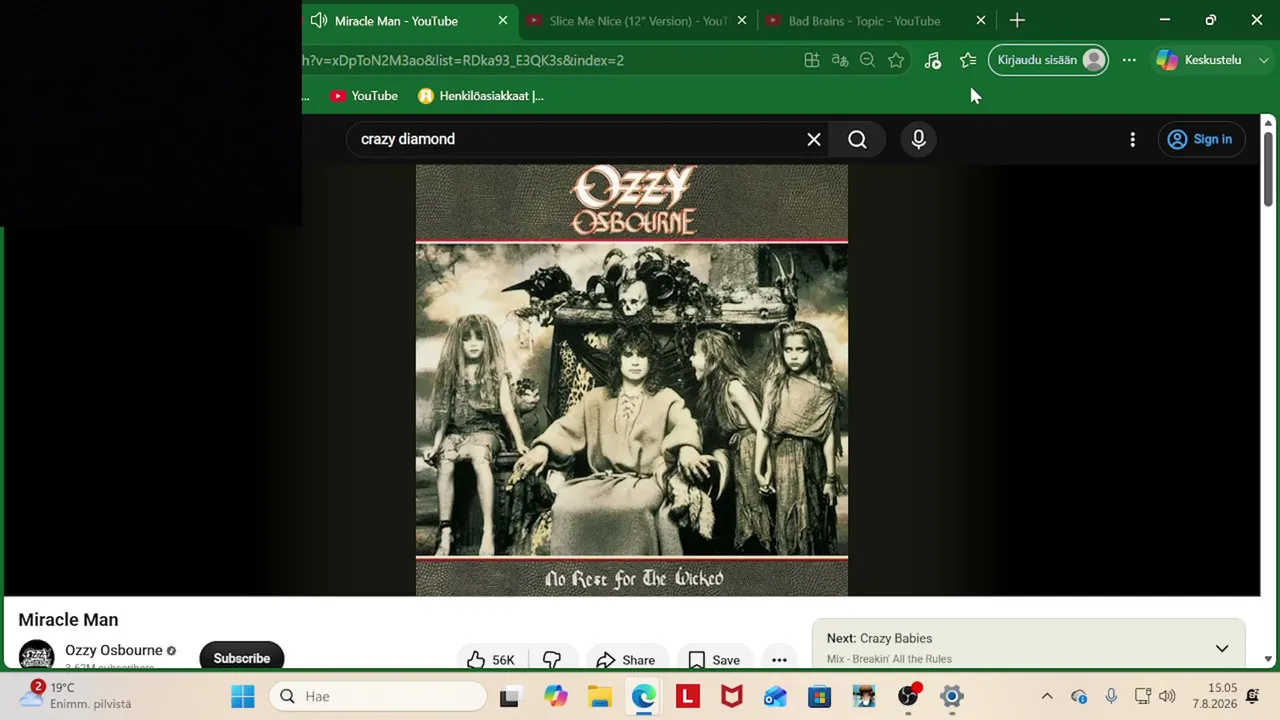The width and height of the screenshot is (1280, 720).
Task: Open Task View on the taskbar
Action: 509,696
